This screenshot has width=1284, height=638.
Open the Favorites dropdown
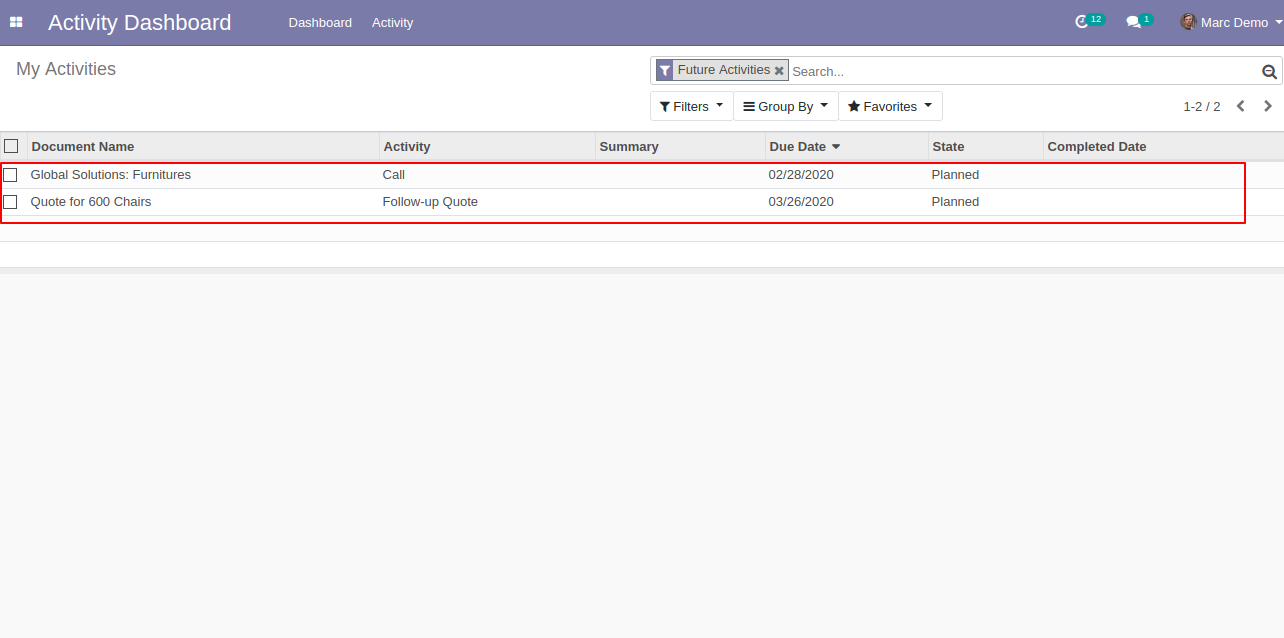(890, 106)
